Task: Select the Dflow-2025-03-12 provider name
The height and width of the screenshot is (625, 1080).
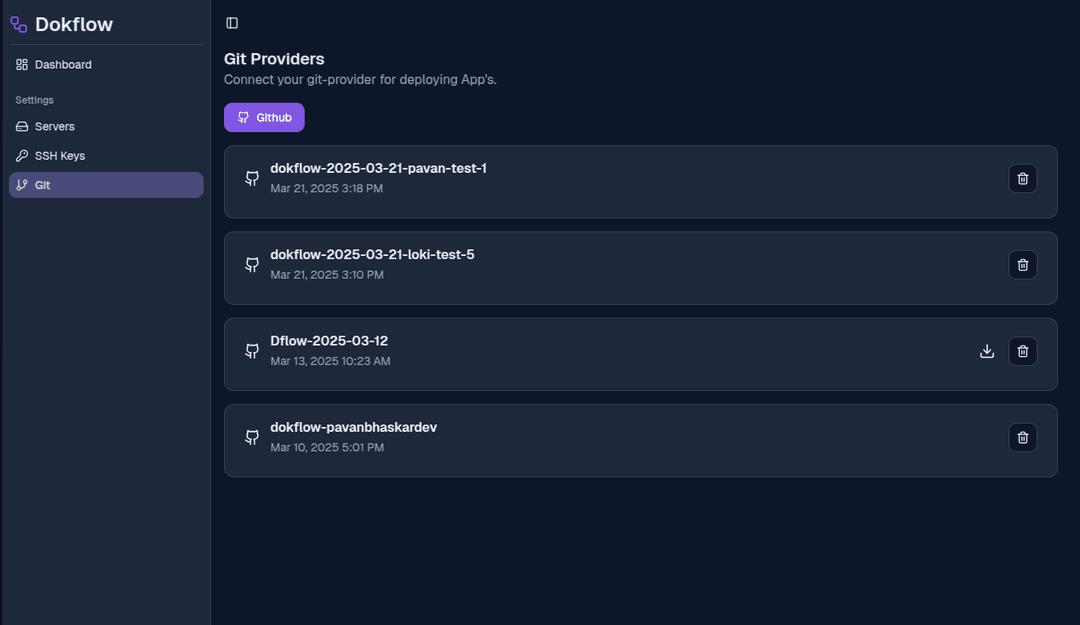Action: coord(329,341)
